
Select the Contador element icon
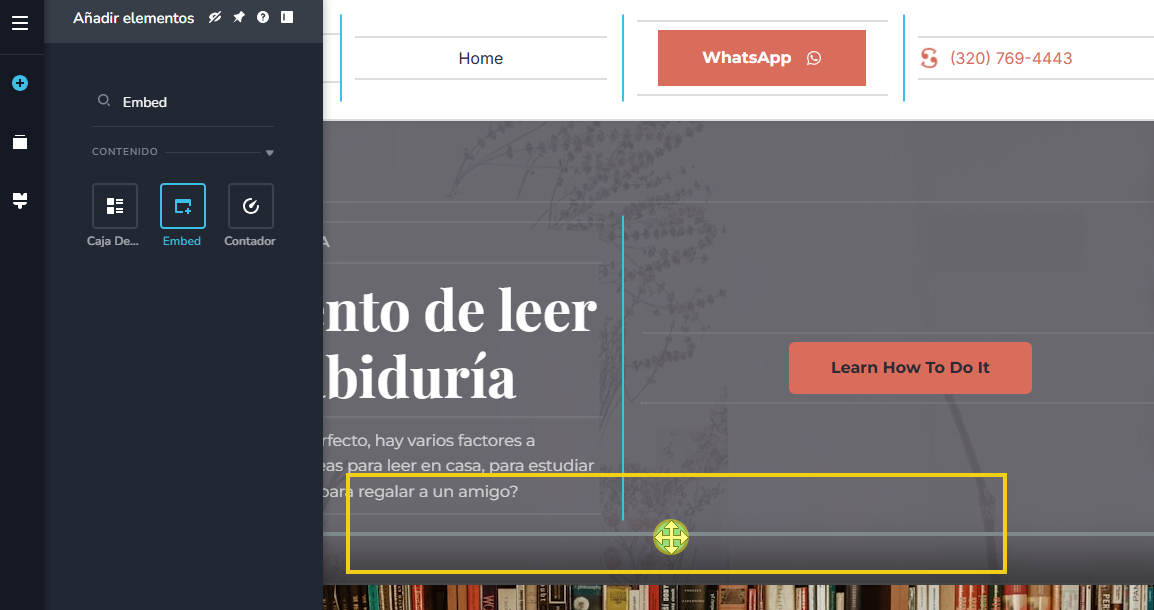click(x=249, y=206)
